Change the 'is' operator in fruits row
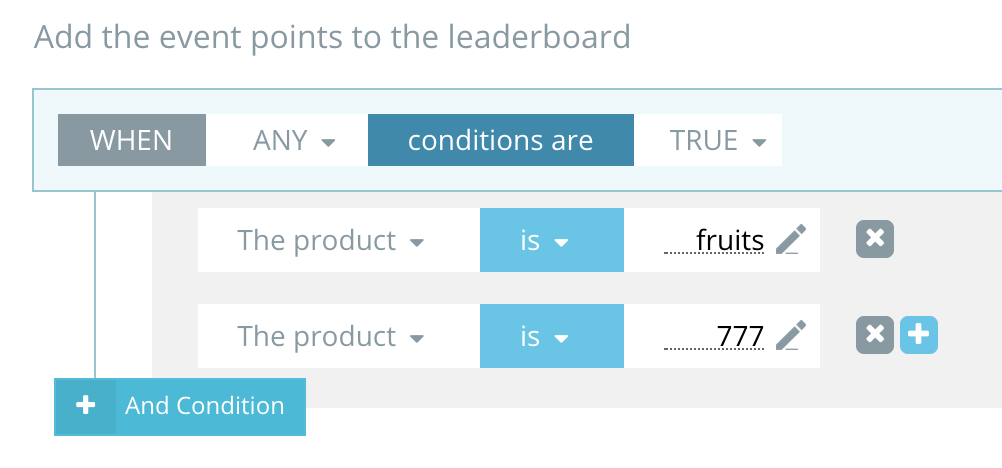 [x=544, y=241]
